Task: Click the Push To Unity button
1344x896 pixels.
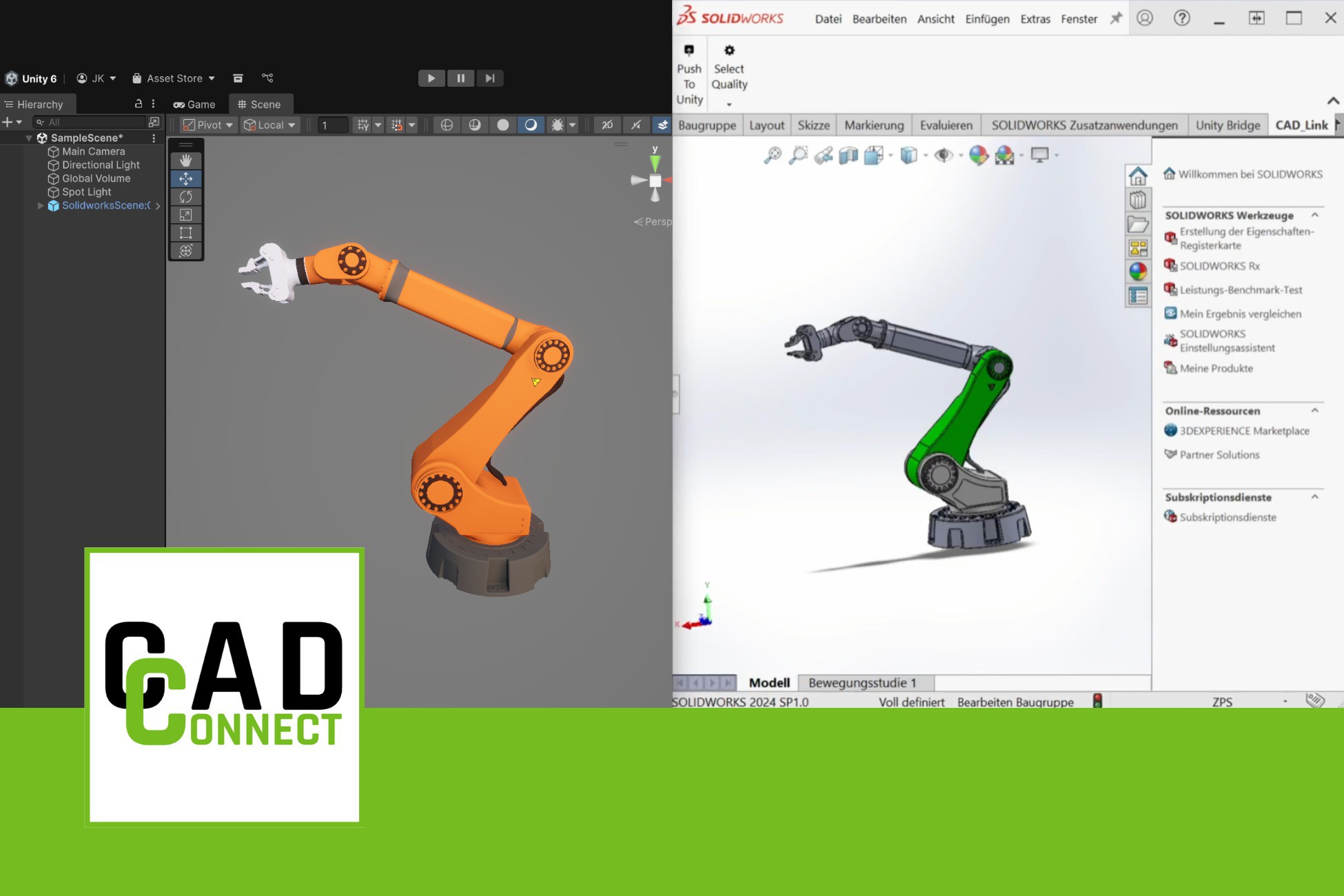Action: pos(689,76)
